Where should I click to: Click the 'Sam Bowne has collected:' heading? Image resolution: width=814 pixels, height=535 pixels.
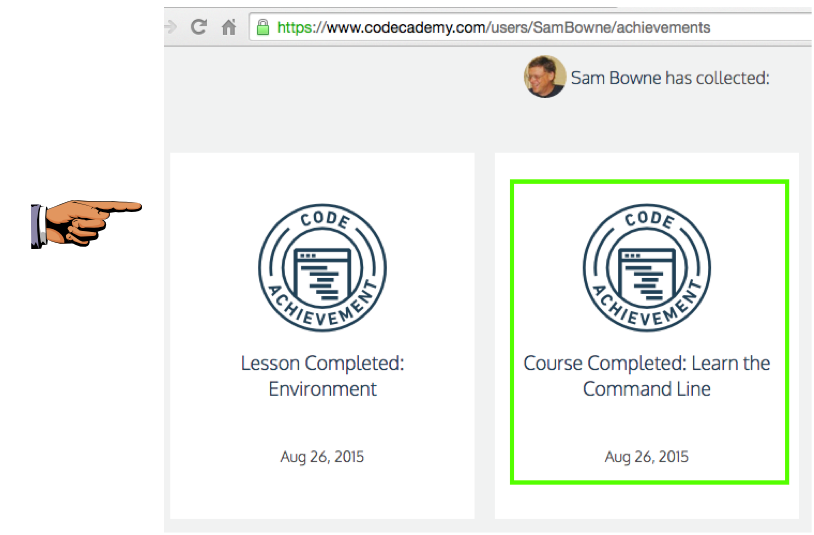click(x=670, y=78)
